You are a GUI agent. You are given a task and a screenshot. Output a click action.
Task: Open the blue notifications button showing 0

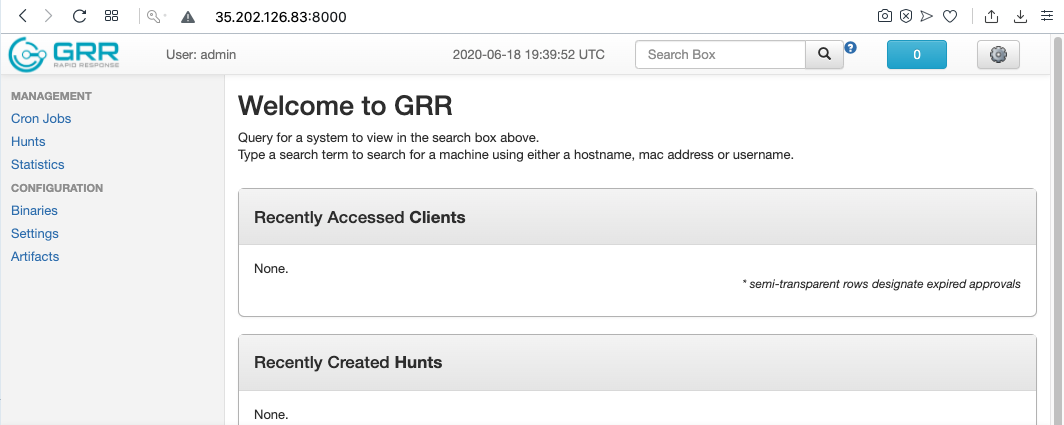[917, 54]
